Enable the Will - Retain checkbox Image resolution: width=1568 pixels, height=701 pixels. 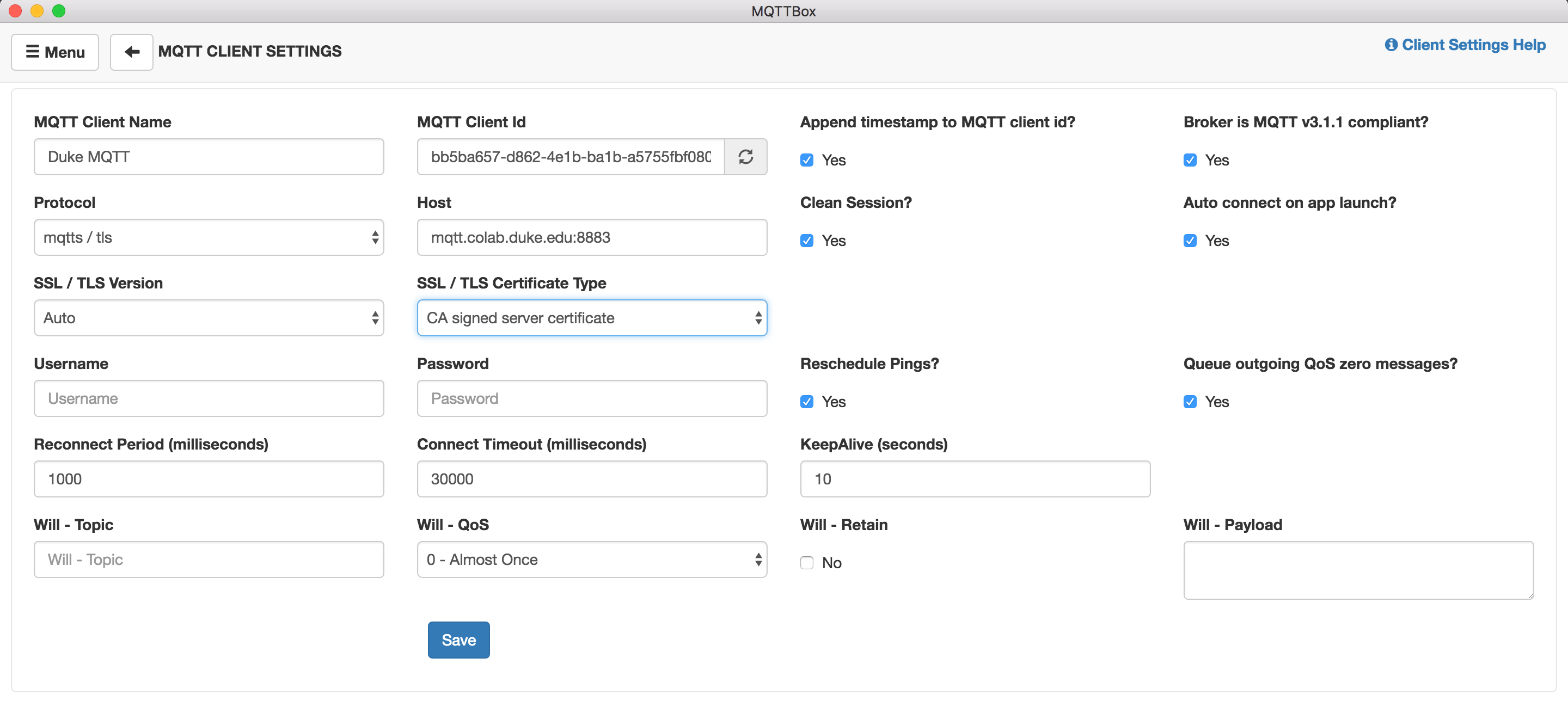[x=806, y=562]
